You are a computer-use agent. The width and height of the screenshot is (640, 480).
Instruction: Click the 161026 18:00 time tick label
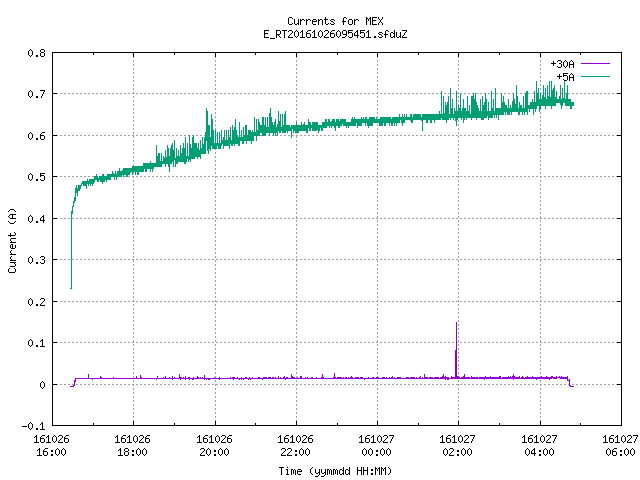click(133, 446)
